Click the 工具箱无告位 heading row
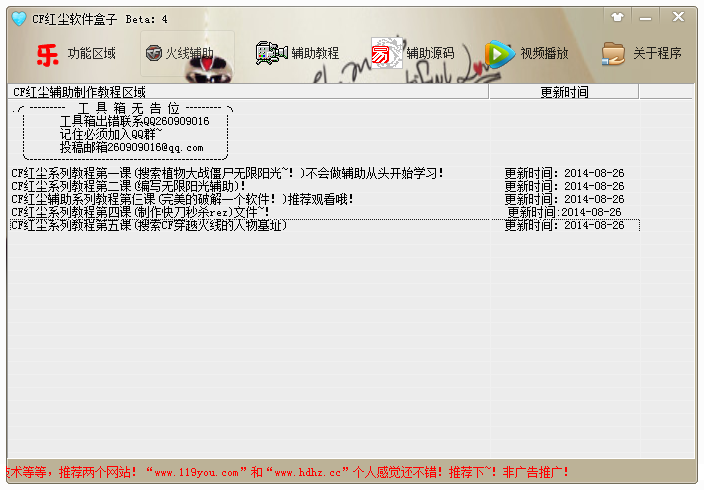704x490 pixels. (x=128, y=108)
